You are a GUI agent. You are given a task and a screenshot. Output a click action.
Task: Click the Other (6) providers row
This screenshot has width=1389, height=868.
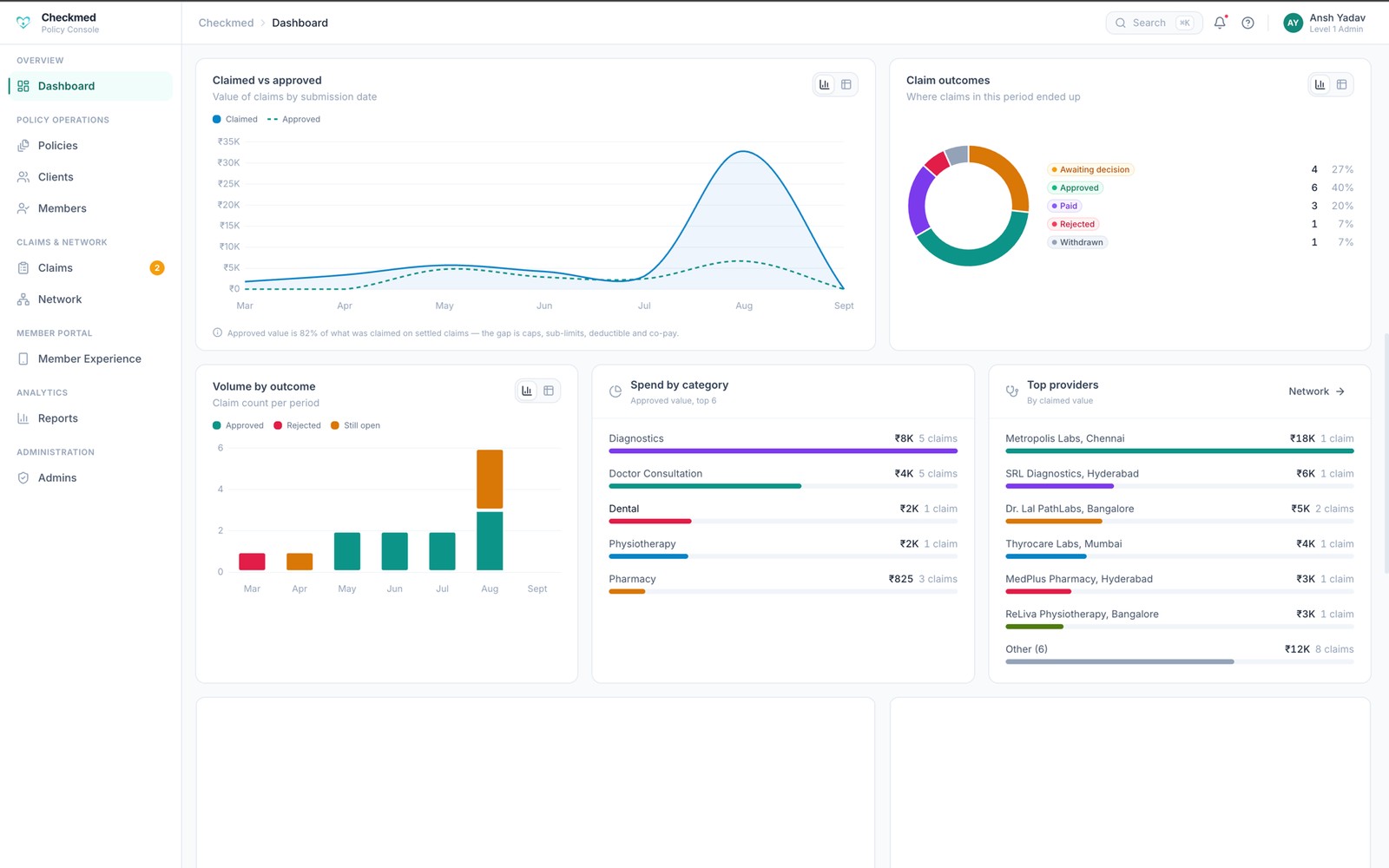point(1180,654)
